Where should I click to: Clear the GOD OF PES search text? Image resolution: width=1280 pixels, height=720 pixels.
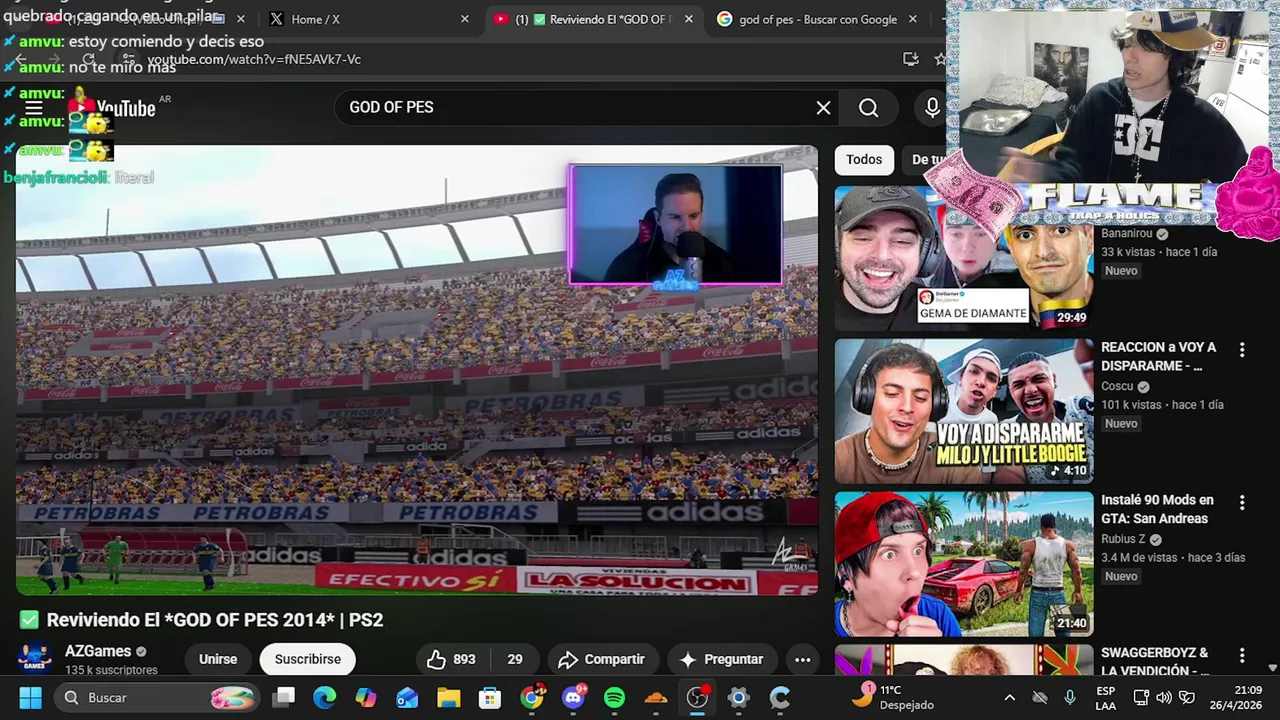point(823,108)
